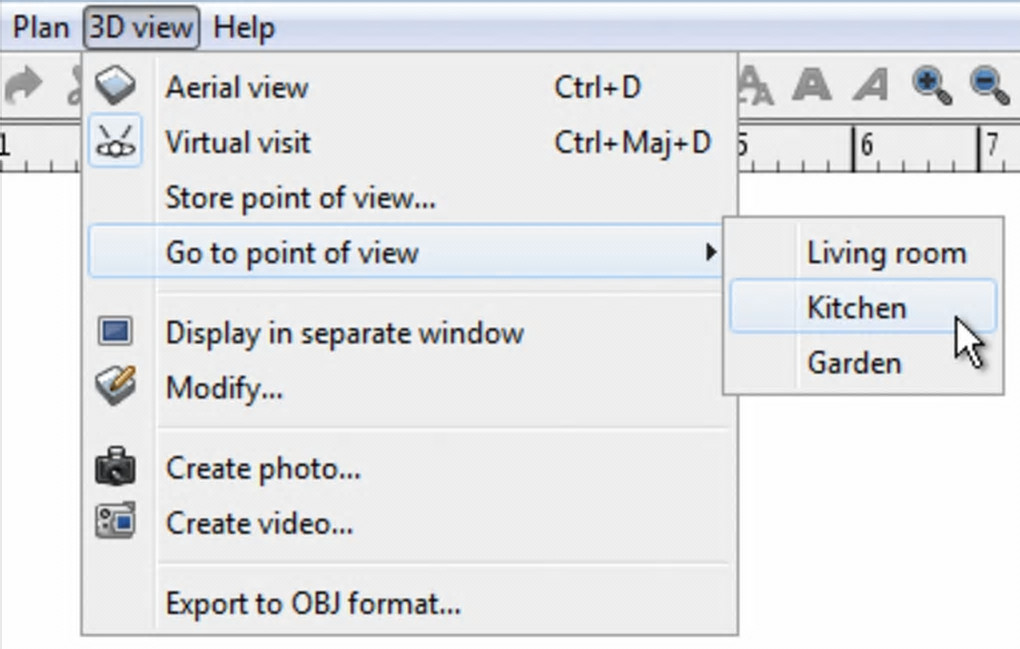Click the zoom out magnifier icon
Viewport: 1020px width, 649px height.
point(989,86)
